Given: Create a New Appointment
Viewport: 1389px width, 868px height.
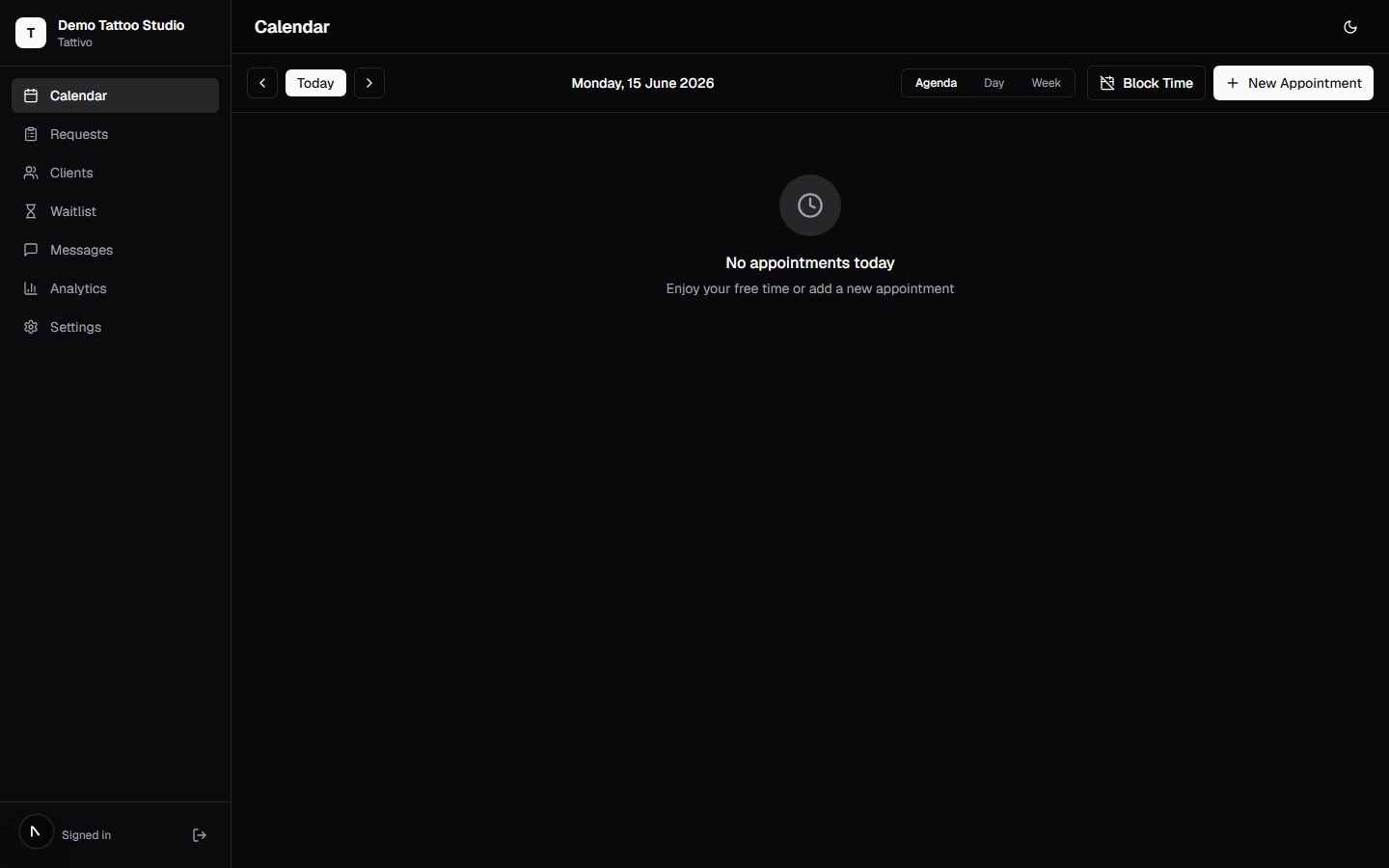Looking at the screenshot, I should pos(1294,83).
